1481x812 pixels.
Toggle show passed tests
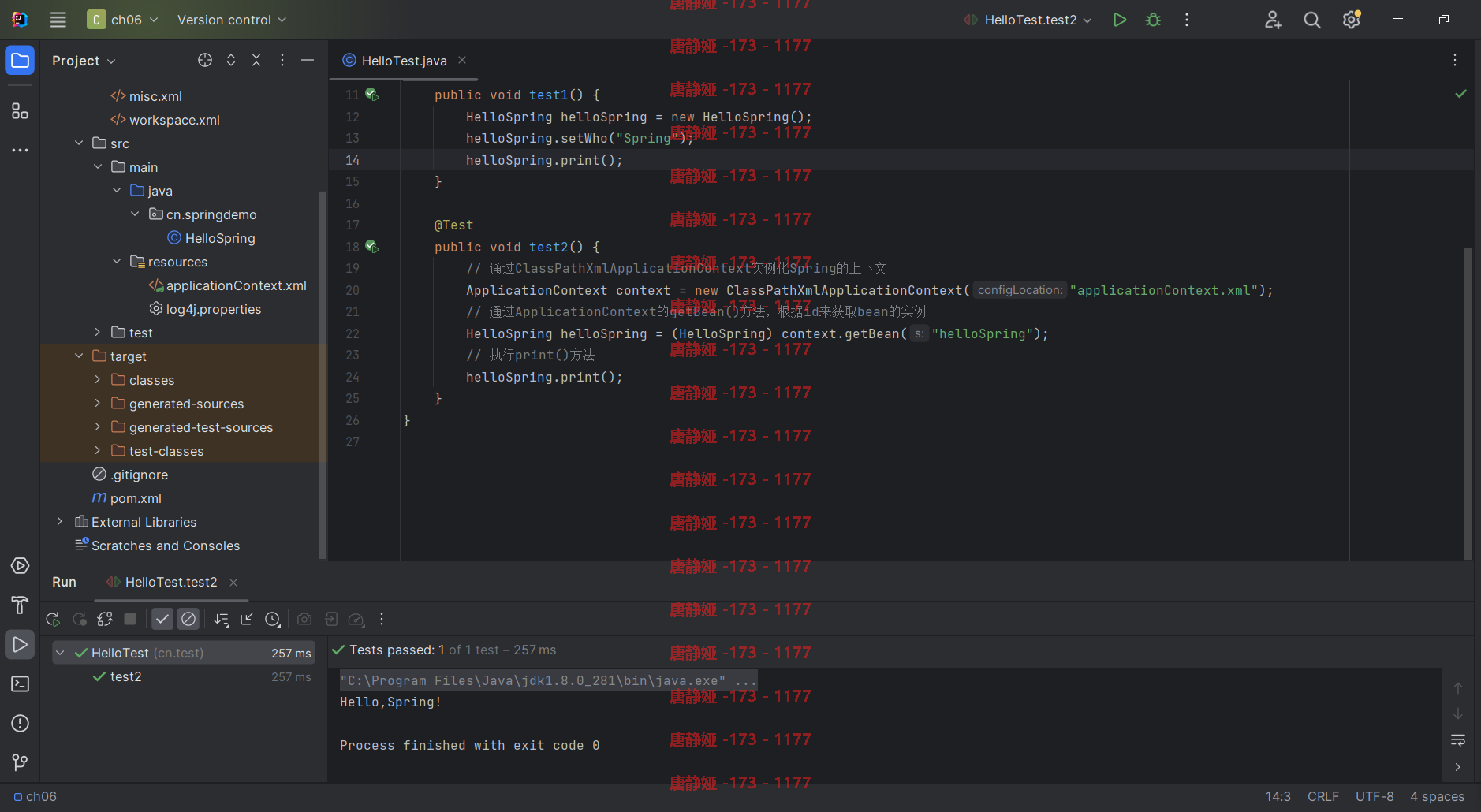click(162, 620)
